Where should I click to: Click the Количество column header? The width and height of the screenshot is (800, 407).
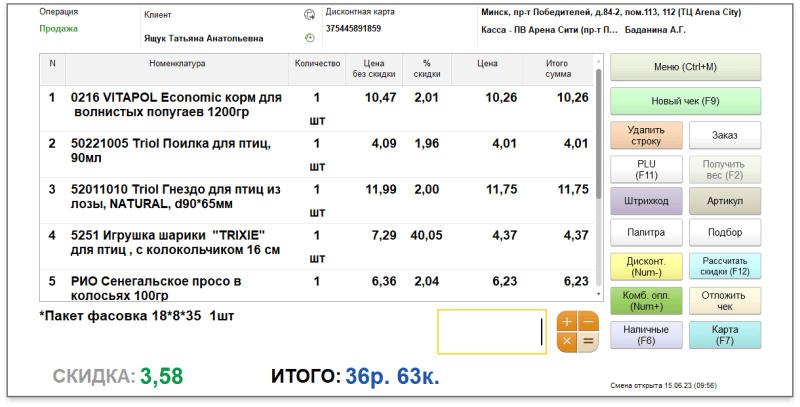pos(317,69)
